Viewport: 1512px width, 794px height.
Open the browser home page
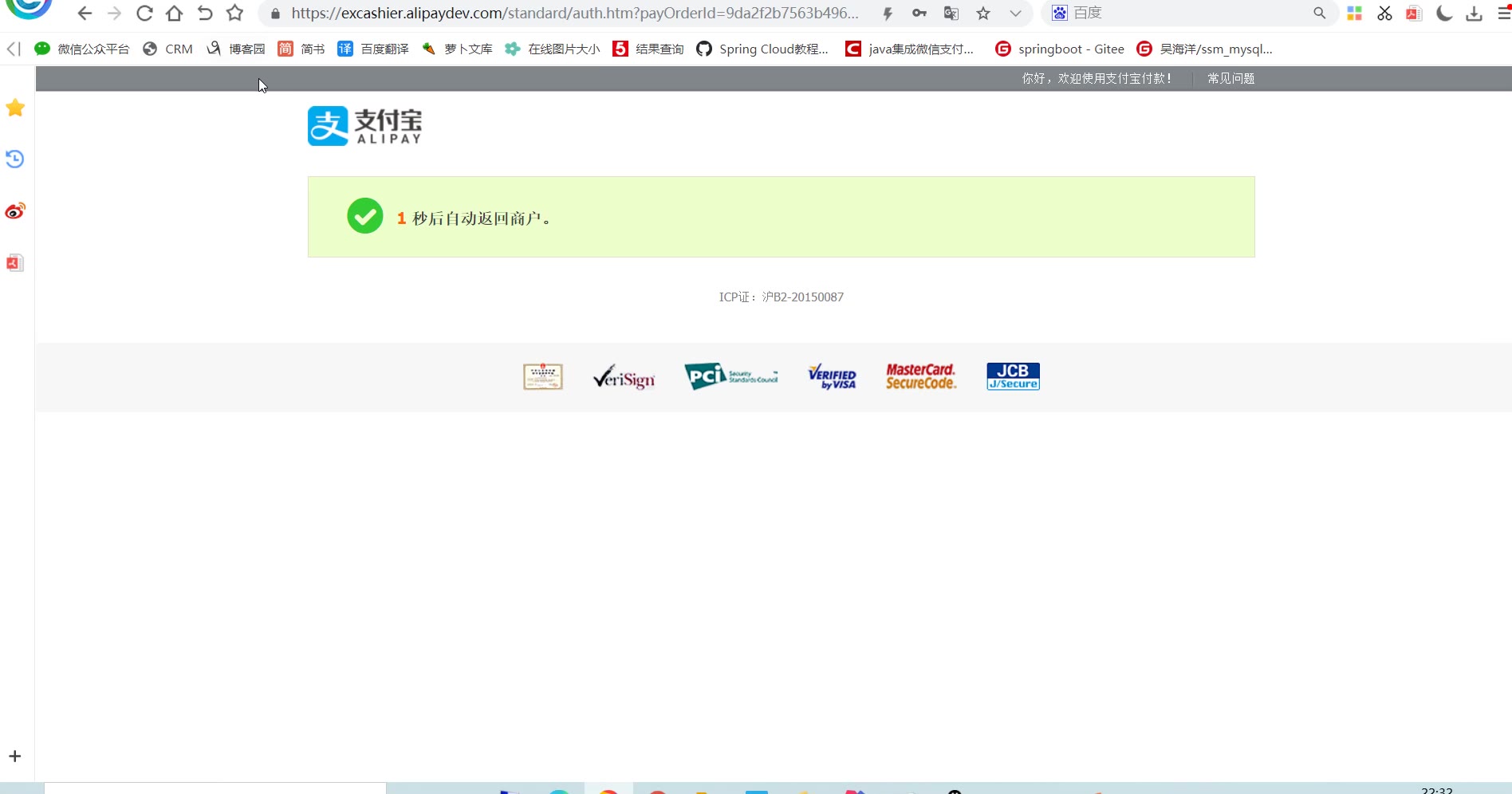(175, 14)
